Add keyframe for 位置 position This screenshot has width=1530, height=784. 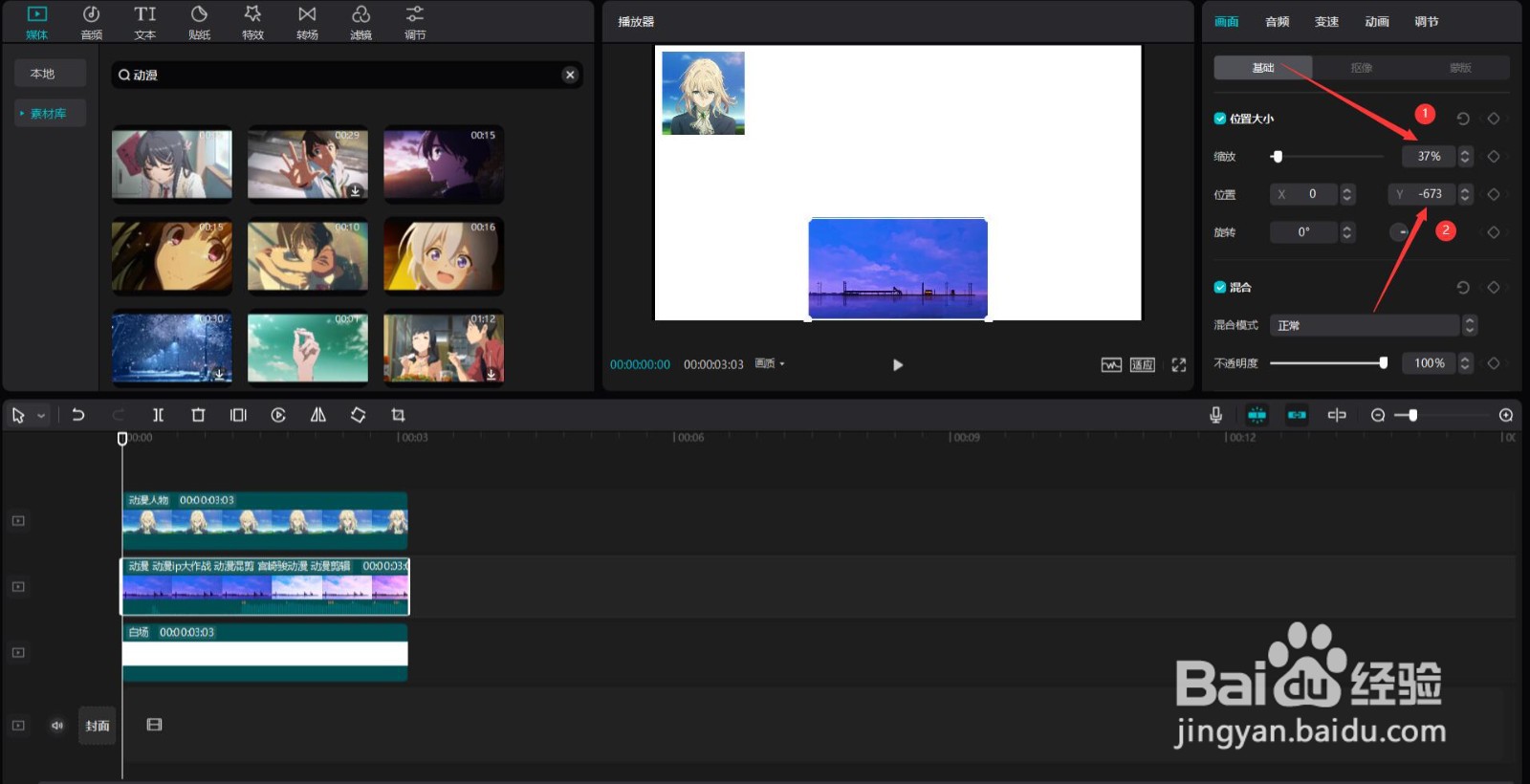tap(1494, 194)
